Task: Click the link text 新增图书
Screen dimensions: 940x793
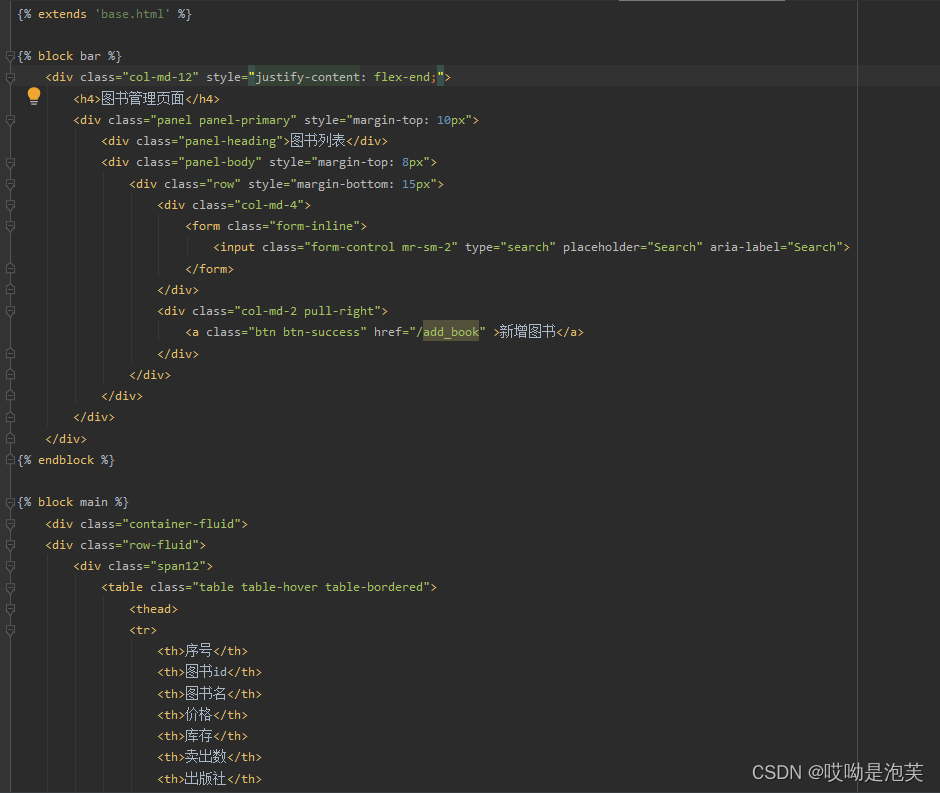Action: pyautogui.click(x=528, y=331)
